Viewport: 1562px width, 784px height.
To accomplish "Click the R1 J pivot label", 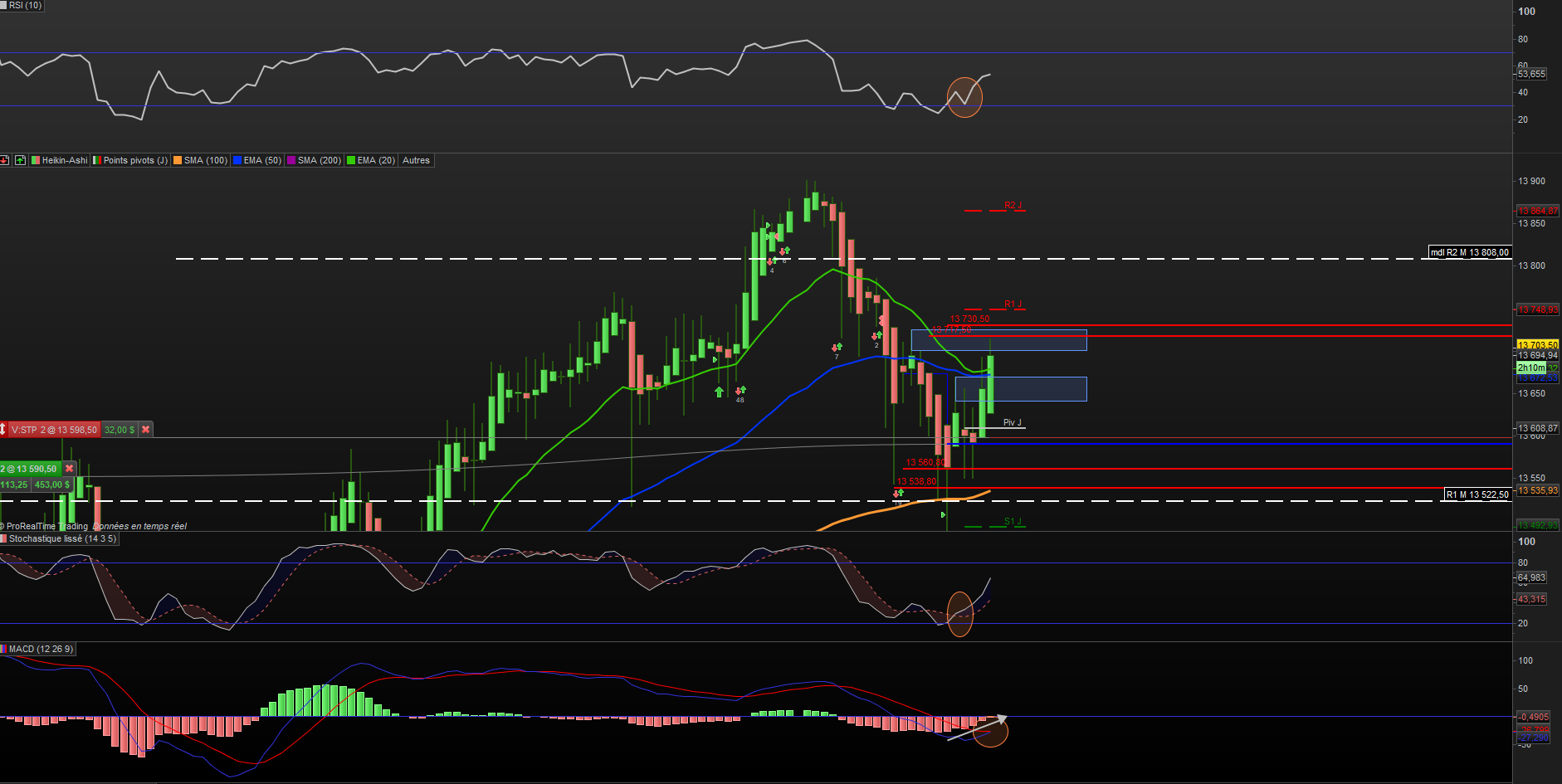I will pos(1013,304).
